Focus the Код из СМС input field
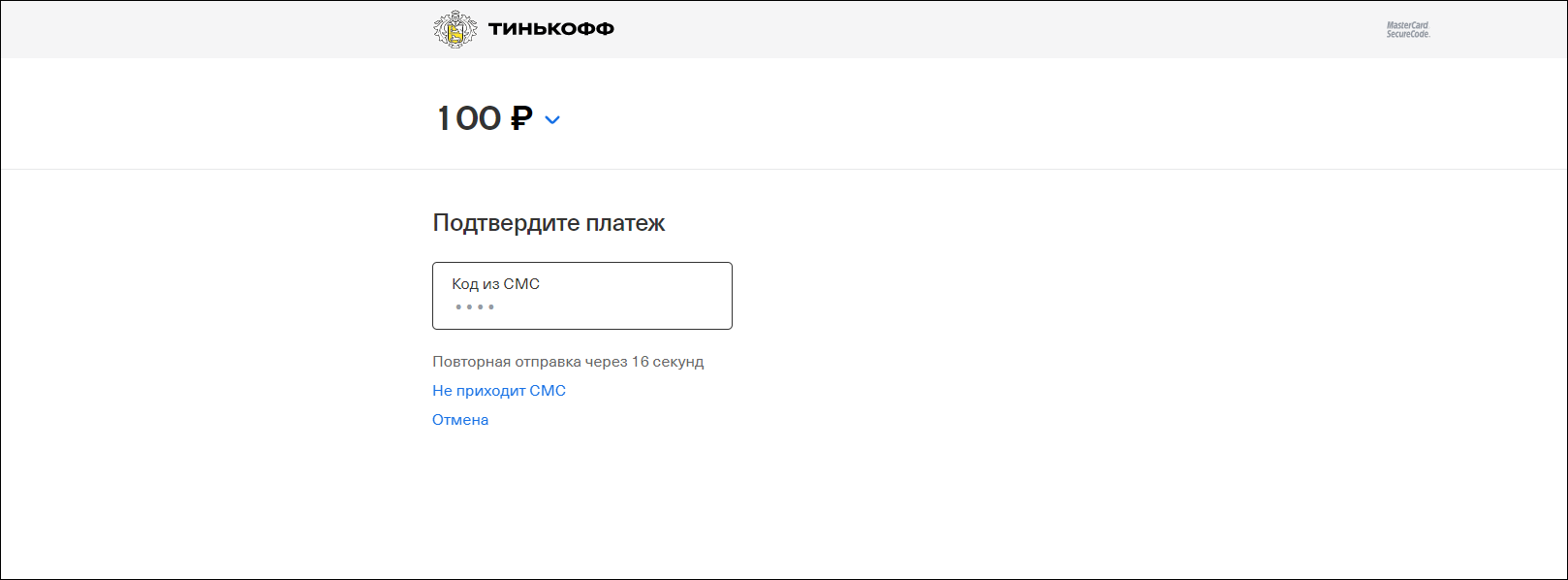This screenshot has width=1568, height=580. (x=582, y=296)
